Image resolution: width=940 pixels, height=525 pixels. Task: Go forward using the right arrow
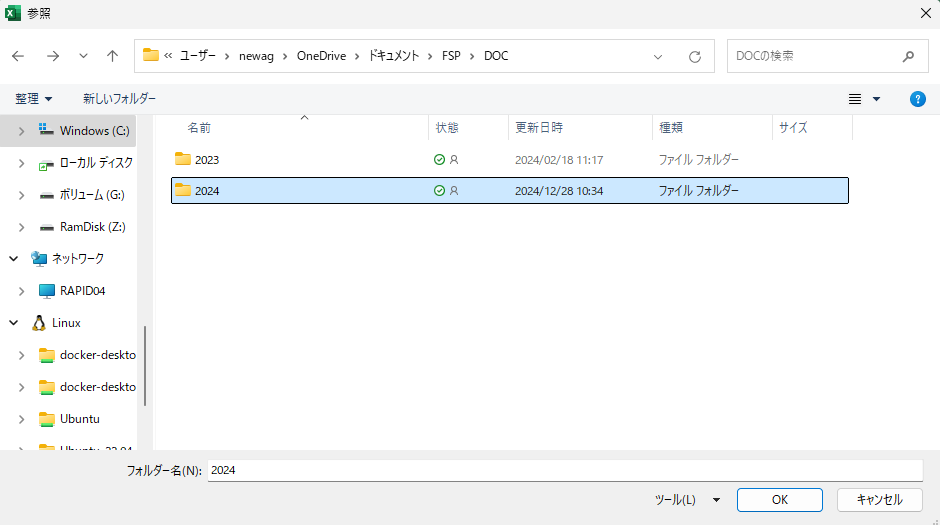[53, 56]
